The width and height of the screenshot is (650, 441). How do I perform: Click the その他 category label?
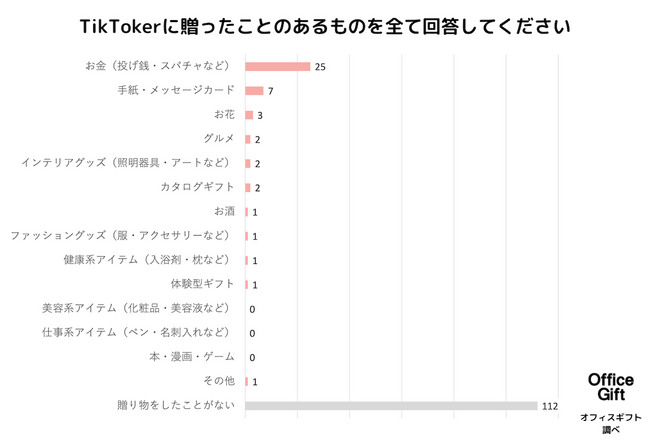click(219, 381)
